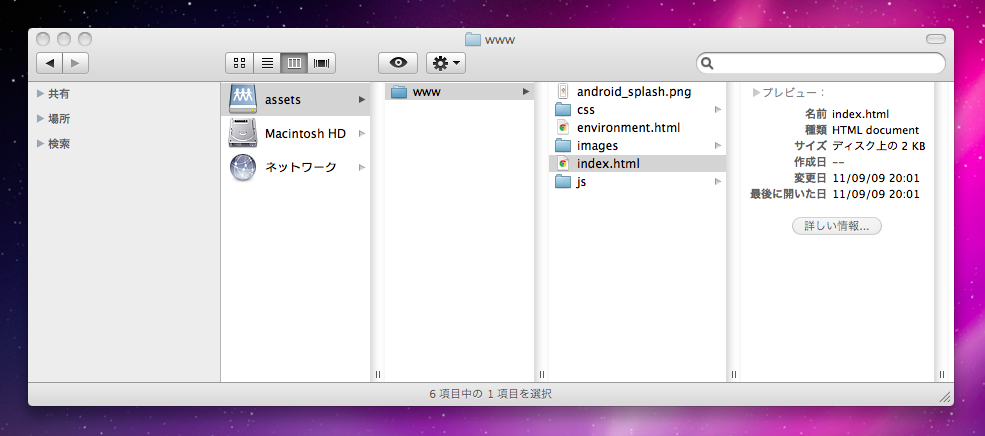
Task: Collapse the プレビュー disclosure triangle
Action: (x=757, y=92)
